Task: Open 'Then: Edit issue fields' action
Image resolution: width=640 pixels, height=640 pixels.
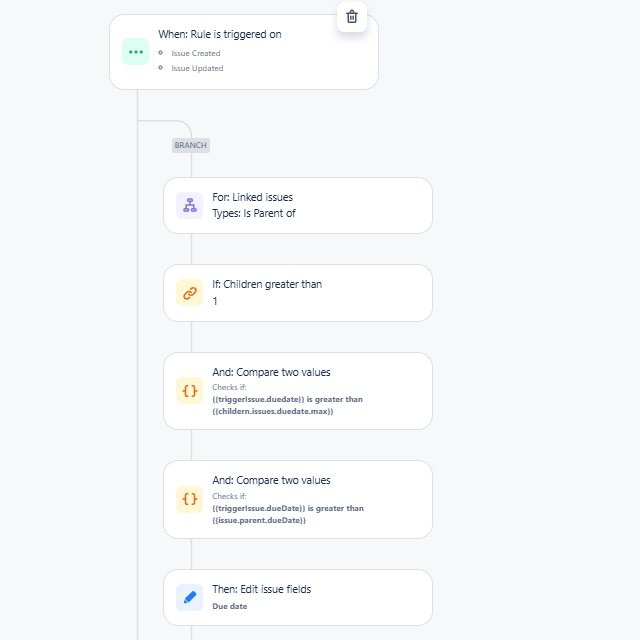Action: pyautogui.click(x=298, y=598)
